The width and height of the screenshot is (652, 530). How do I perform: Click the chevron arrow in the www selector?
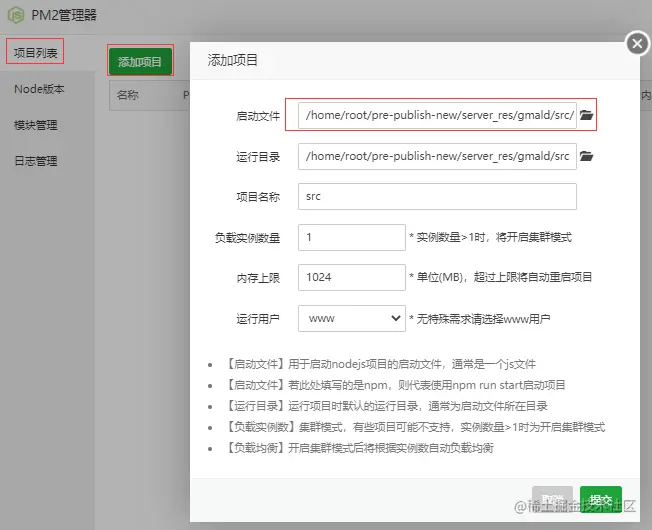pos(395,318)
